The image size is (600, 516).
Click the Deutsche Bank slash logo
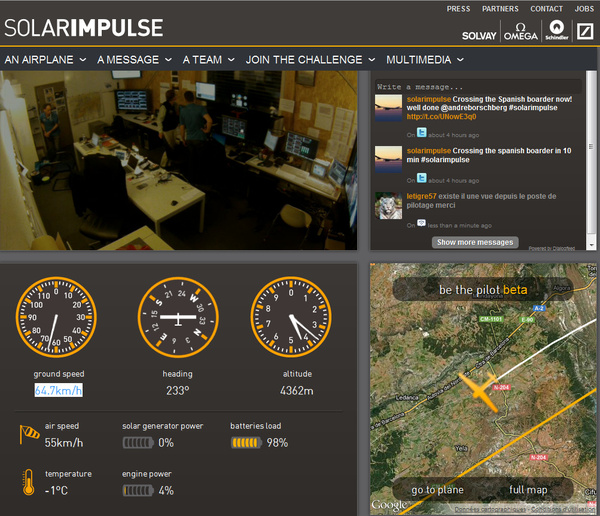point(585,31)
